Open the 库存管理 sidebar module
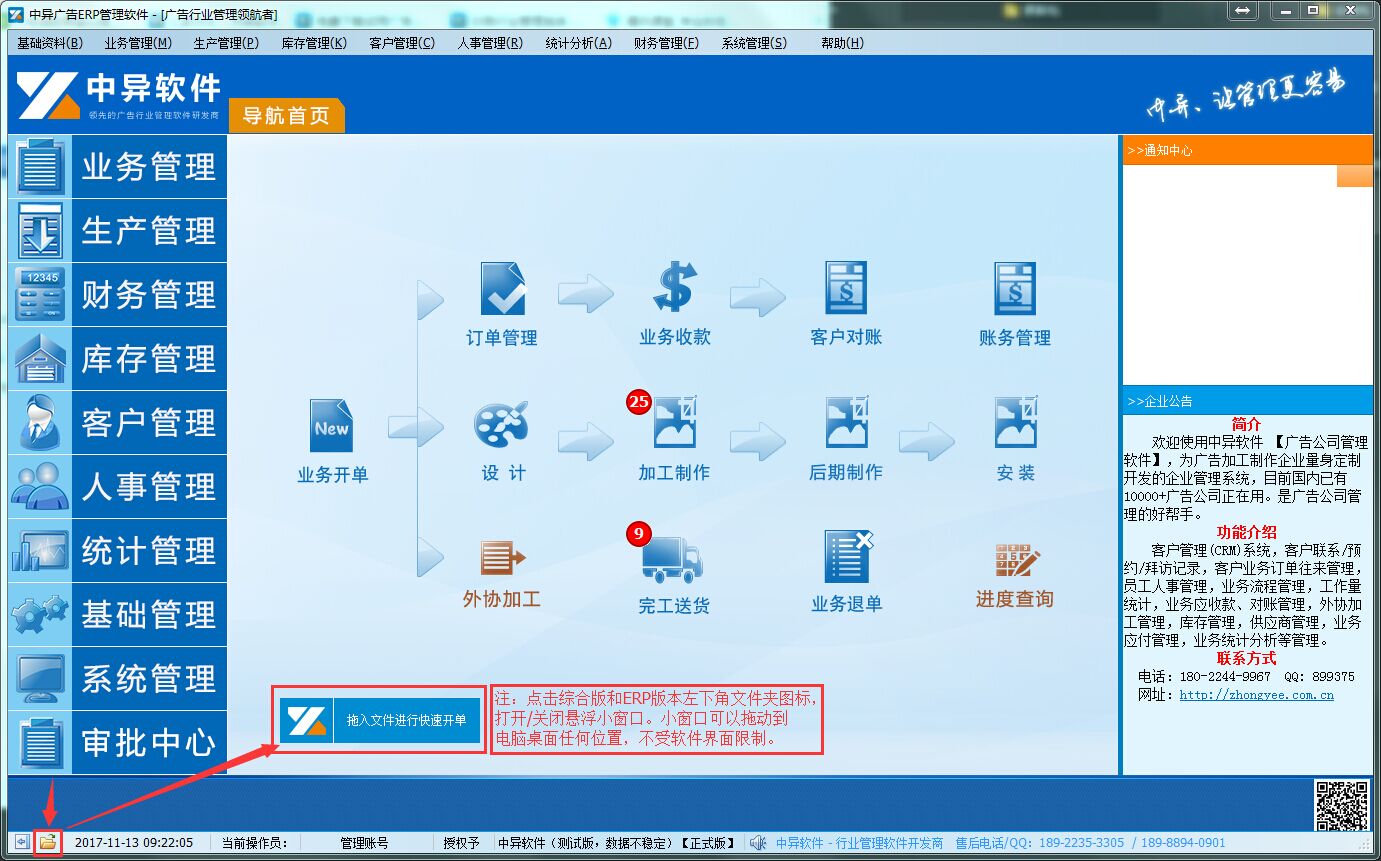 coord(117,358)
